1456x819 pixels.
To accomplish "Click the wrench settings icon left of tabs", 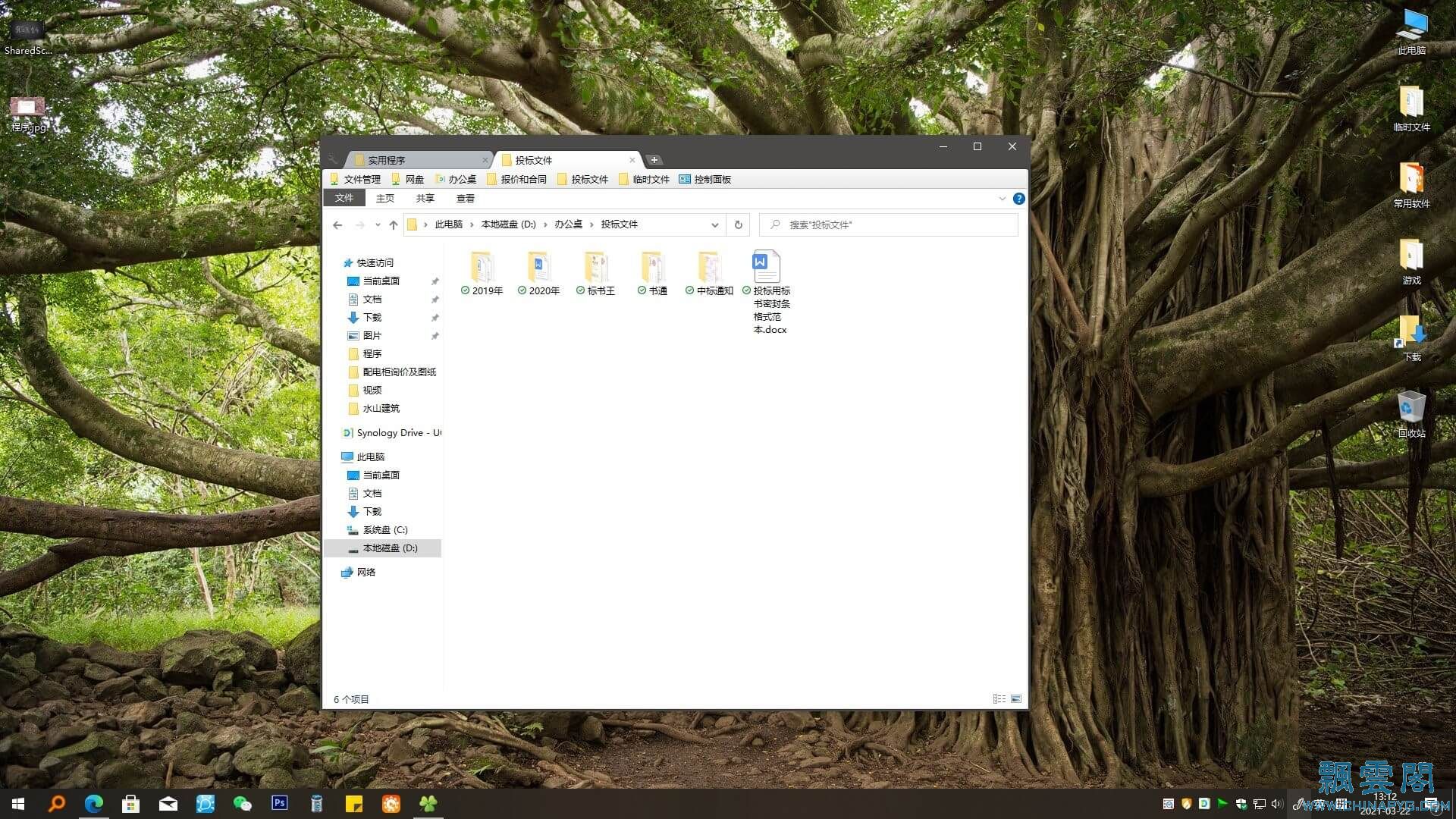I will click(333, 159).
